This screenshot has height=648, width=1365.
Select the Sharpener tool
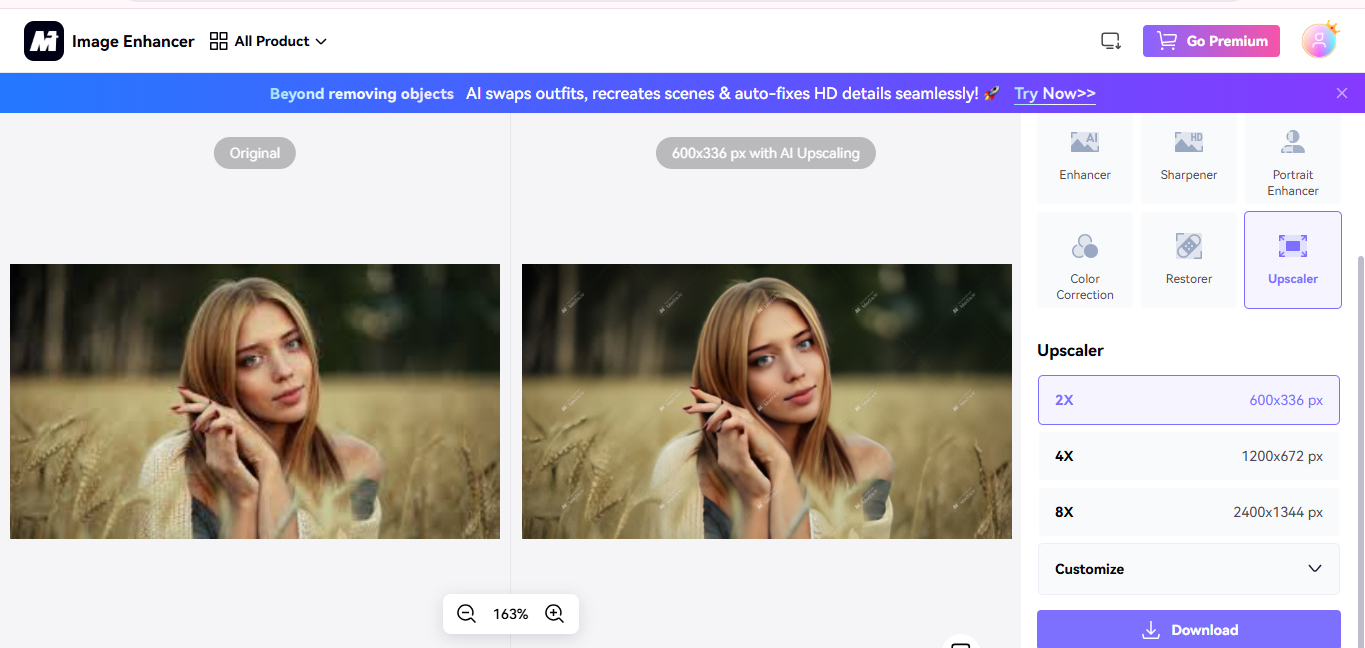(1188, 160)
